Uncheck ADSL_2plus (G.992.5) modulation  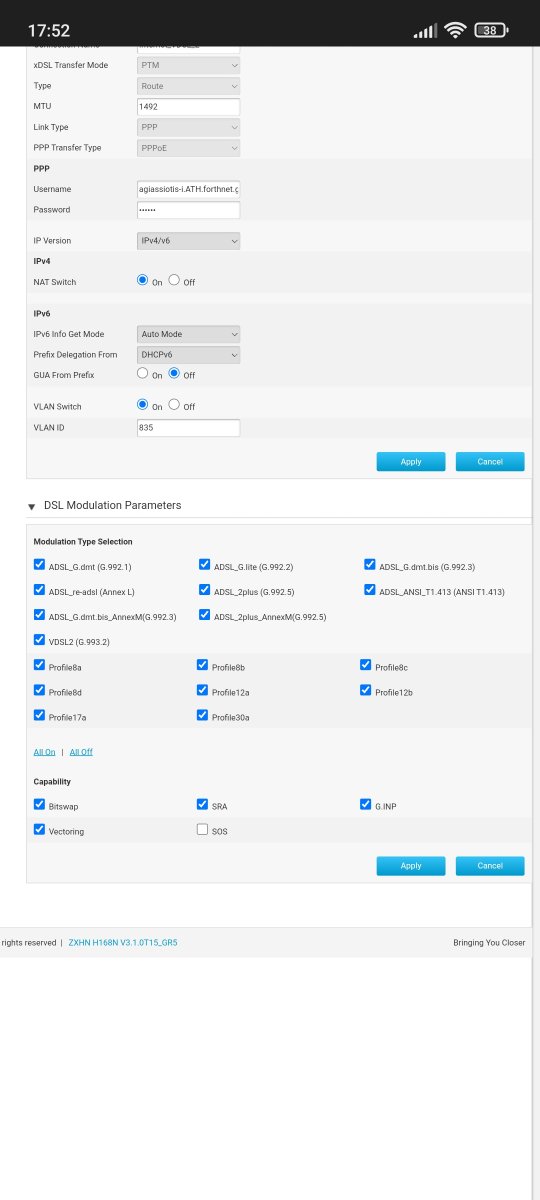[205, 590]
